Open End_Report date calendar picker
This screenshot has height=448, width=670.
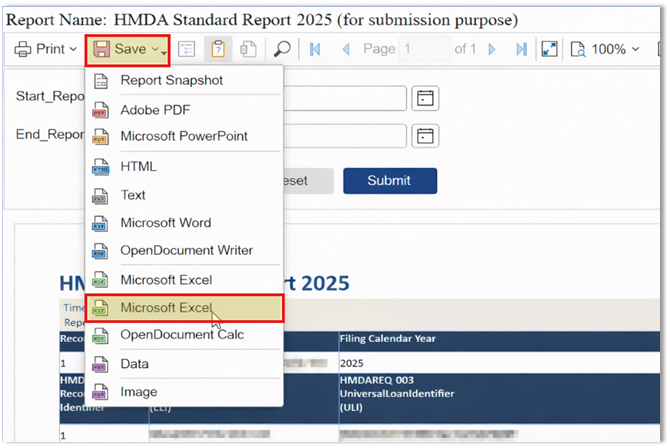(427, 136)
